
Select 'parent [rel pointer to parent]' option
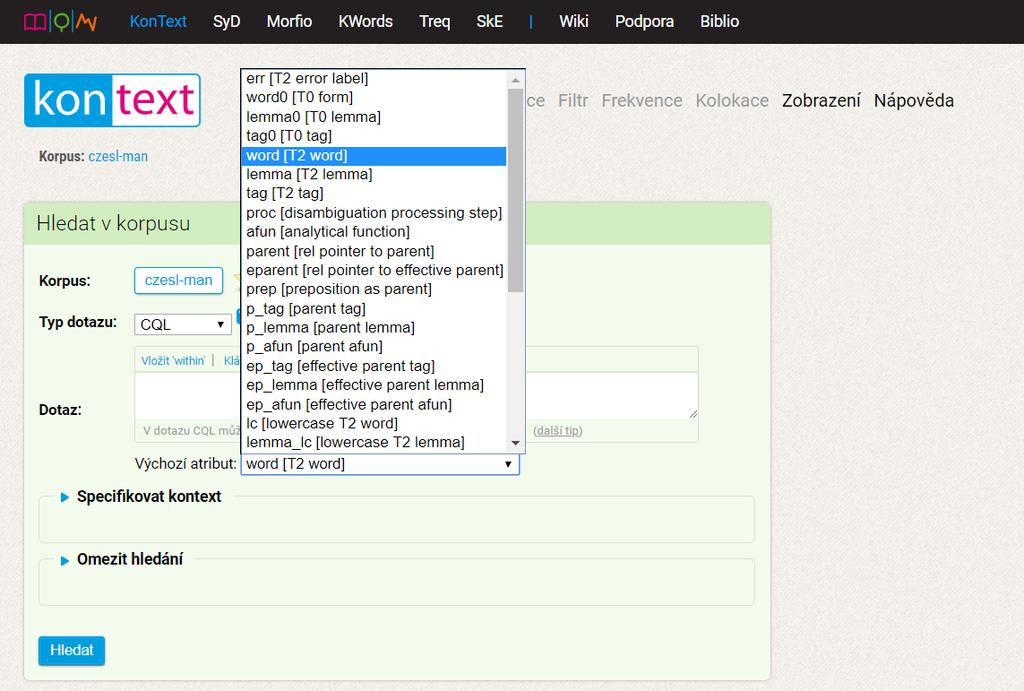374,251
